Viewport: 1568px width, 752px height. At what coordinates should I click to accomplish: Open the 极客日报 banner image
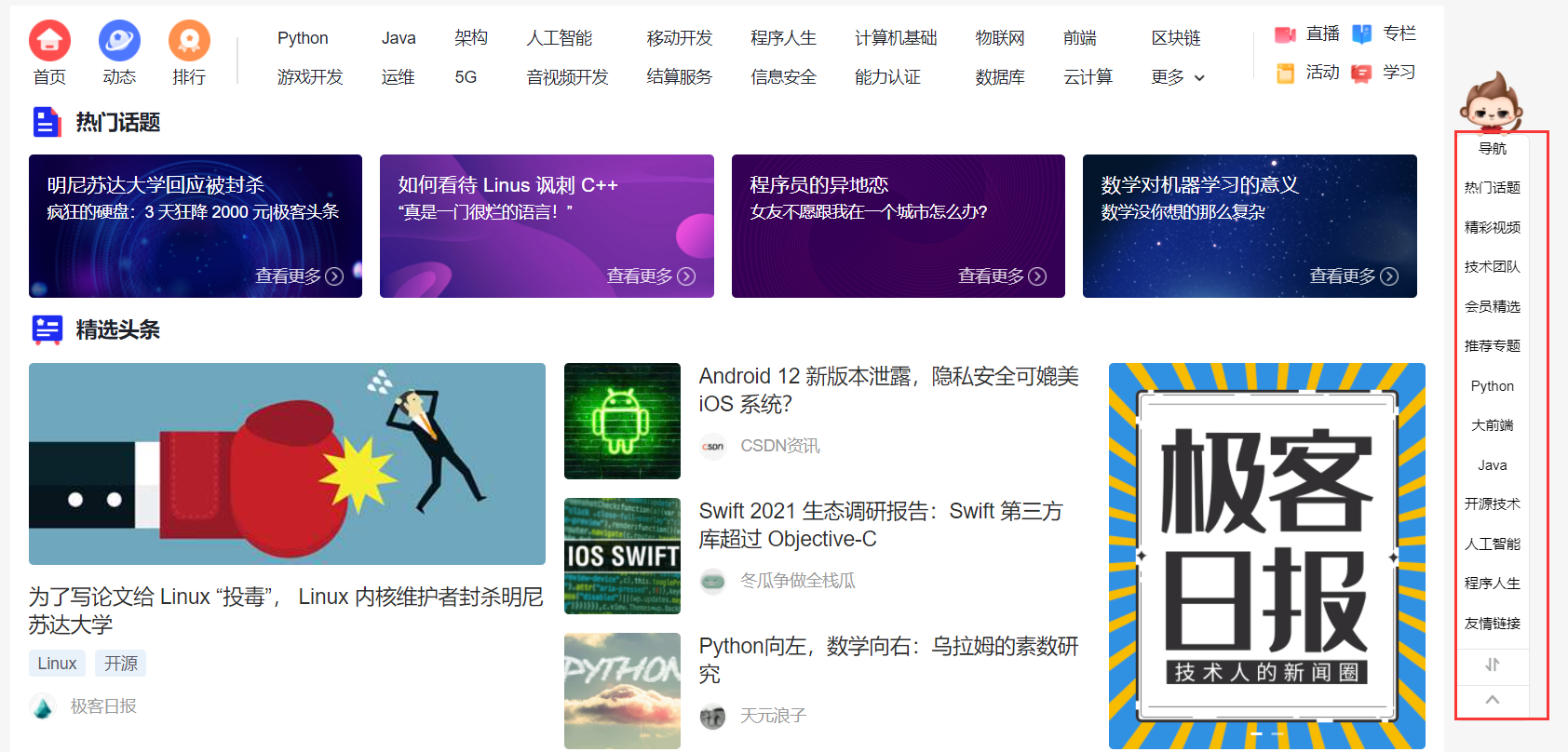(x=1267, y=556)
